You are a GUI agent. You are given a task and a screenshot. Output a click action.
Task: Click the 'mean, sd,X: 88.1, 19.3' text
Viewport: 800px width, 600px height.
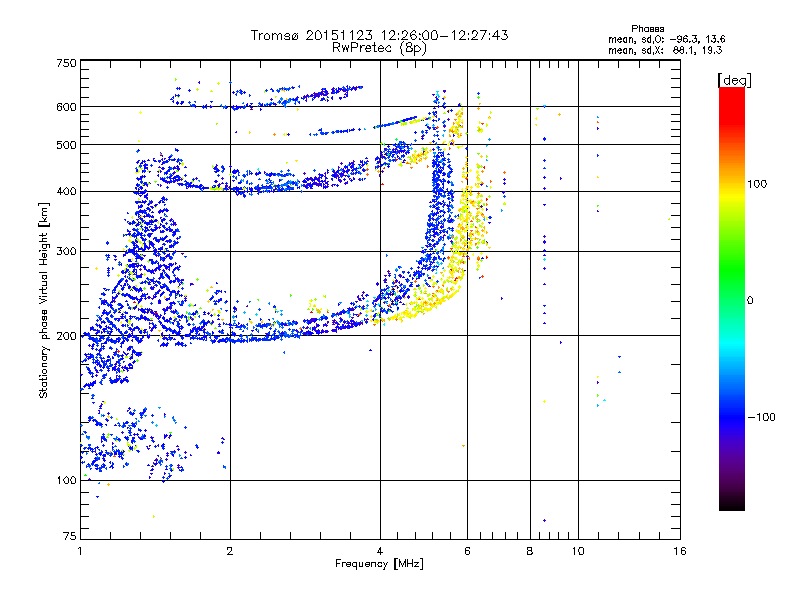click(x=665, y=50)
